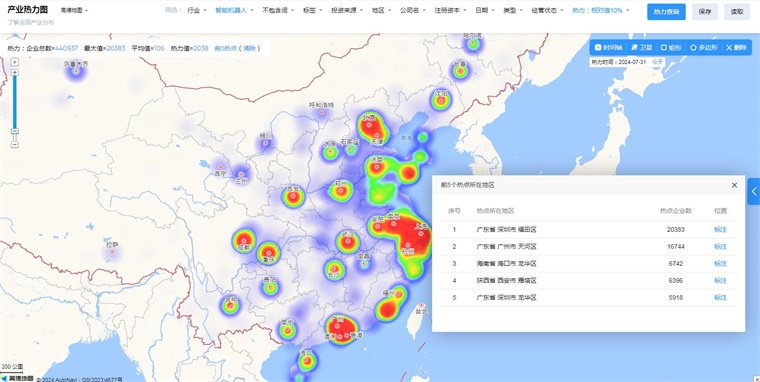The height and width of the screenshot is (382, 760).
Task: Select the 多边形 polygon drawing tool
Action: point(704,48)
